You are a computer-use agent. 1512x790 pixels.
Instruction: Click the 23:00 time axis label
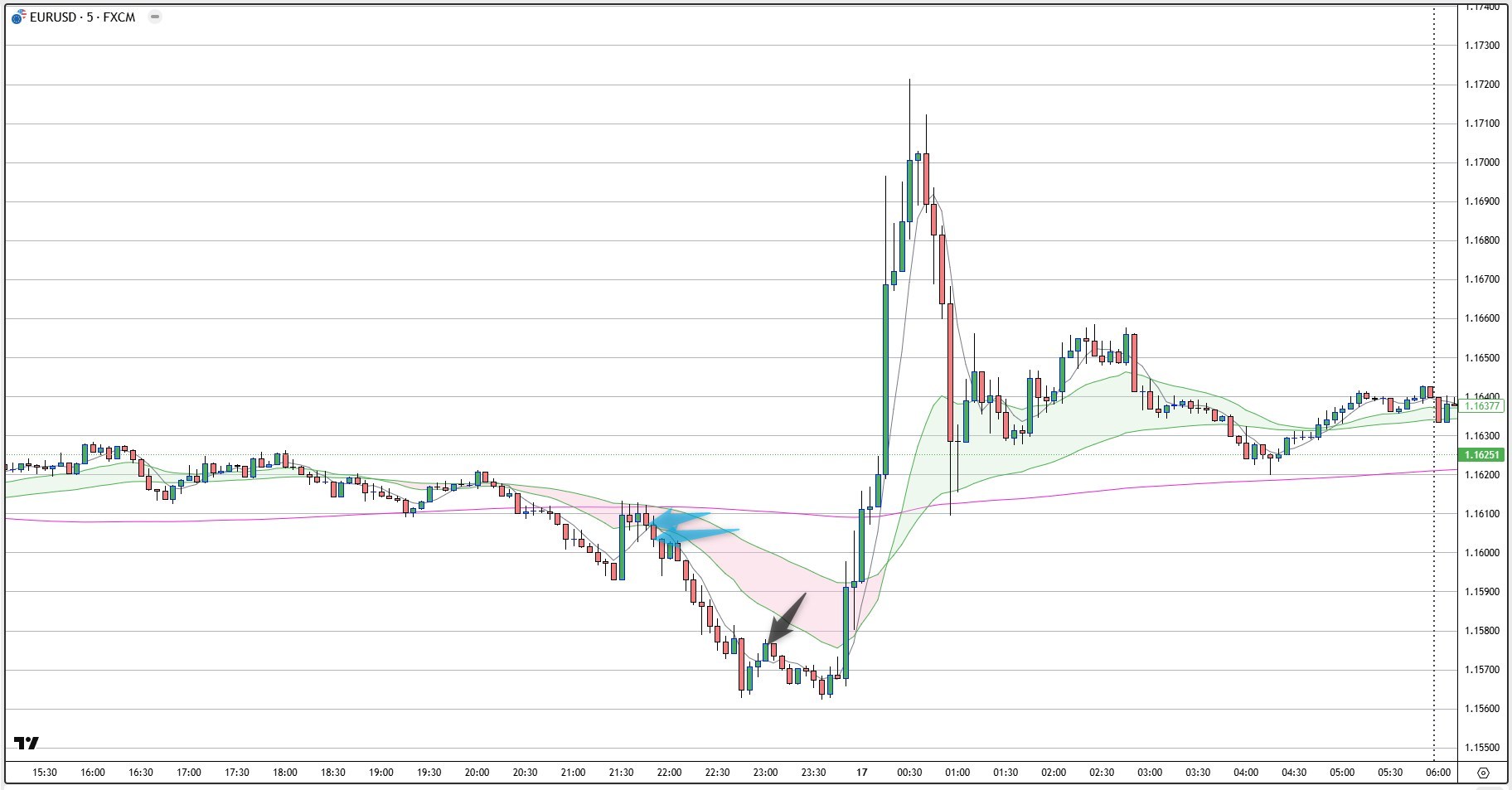(766, 773)
